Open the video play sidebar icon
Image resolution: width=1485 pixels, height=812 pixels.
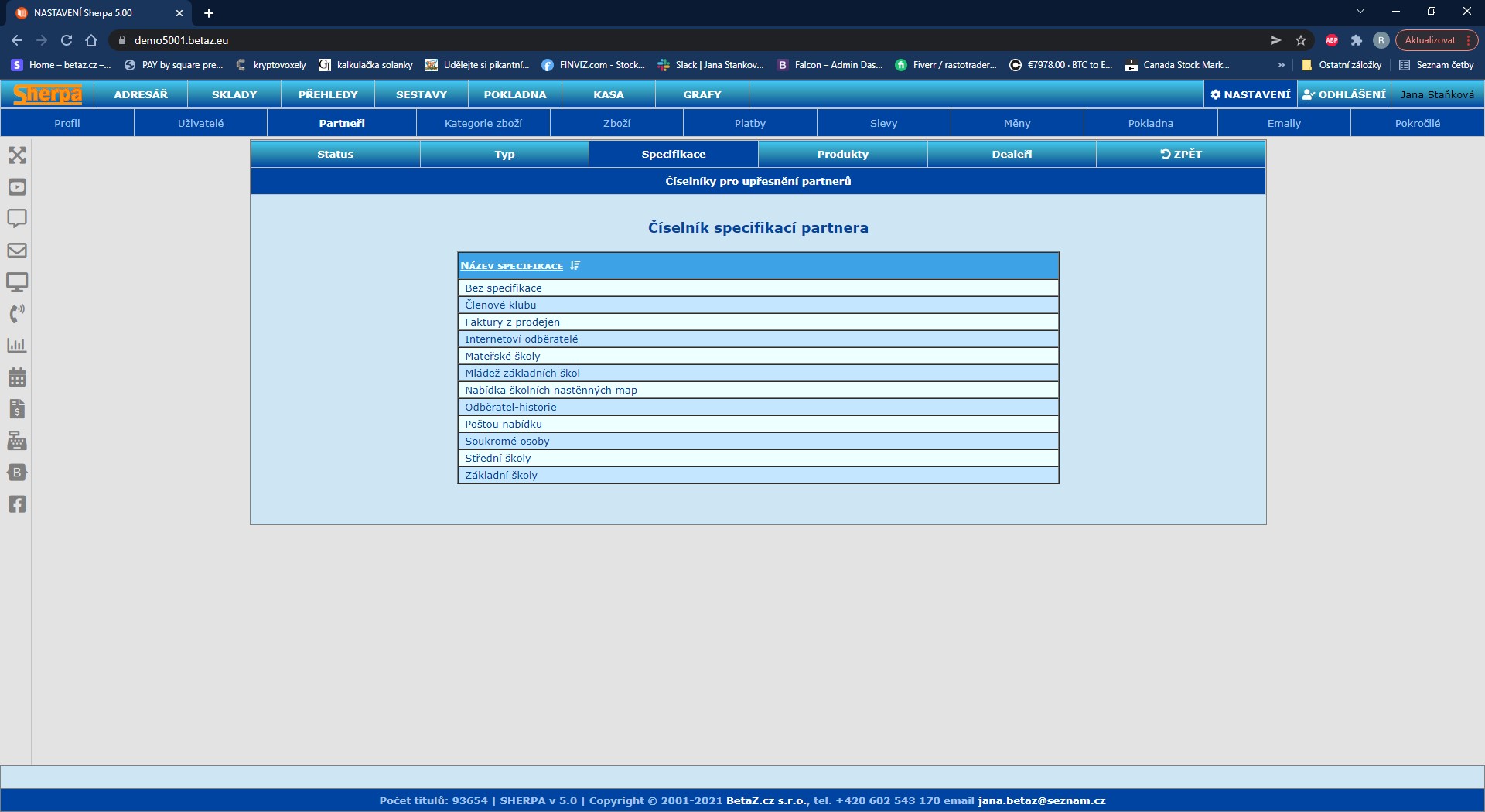pyautogui.click(x=17, y=187)
